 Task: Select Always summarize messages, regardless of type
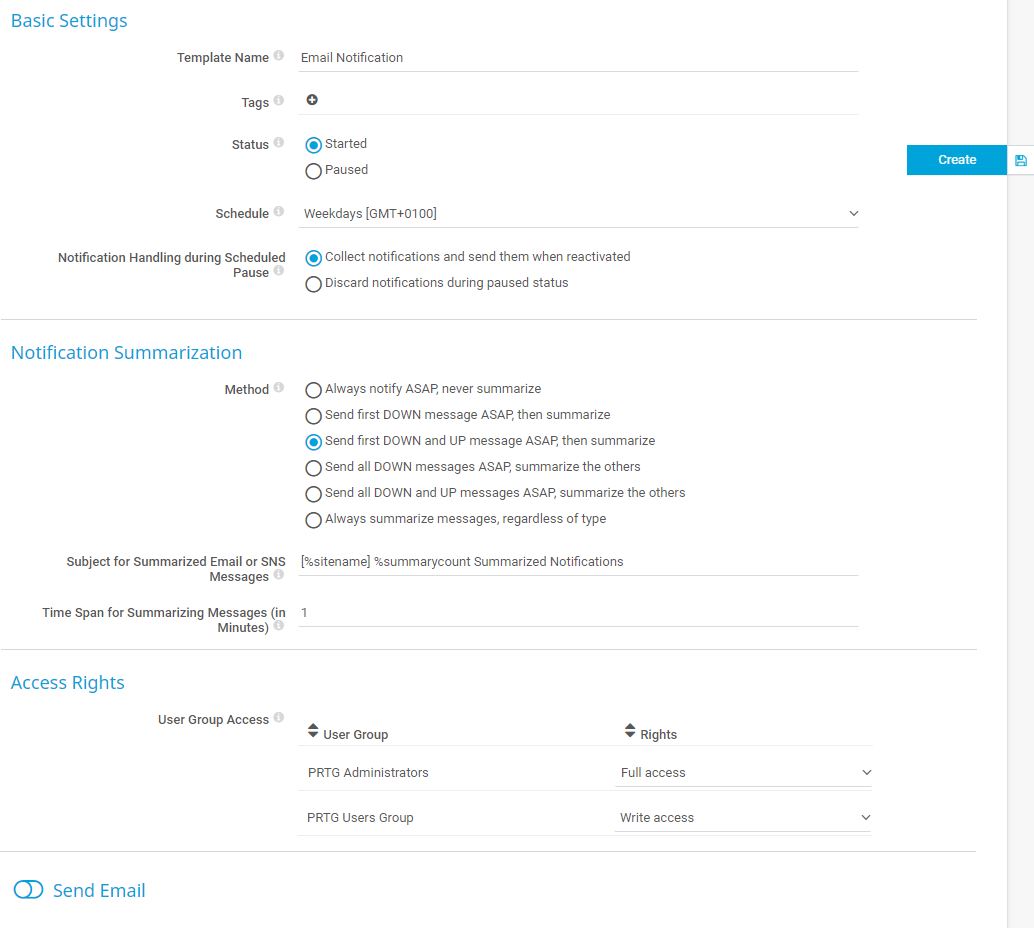[x=314, y=520]
